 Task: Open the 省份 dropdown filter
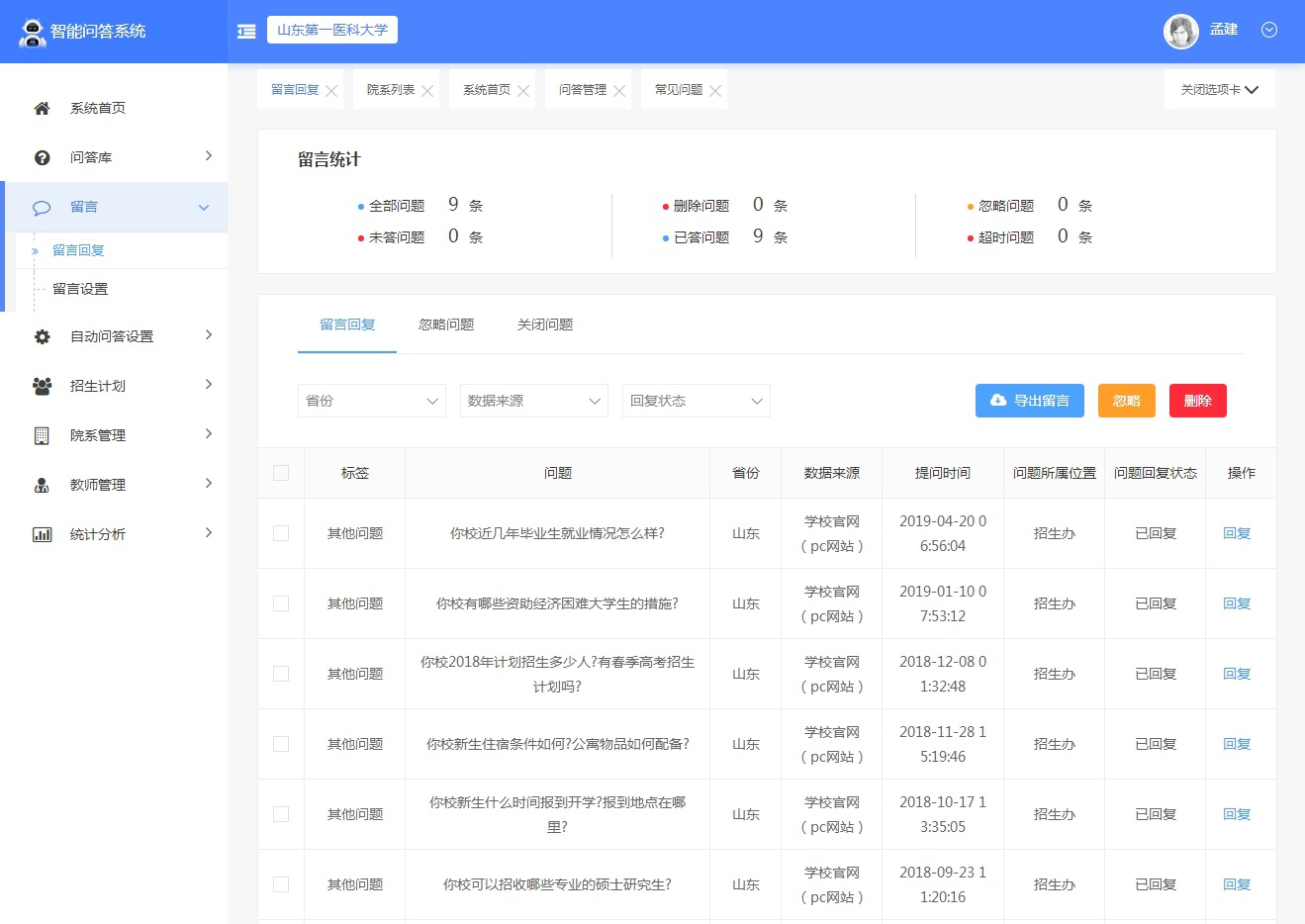[x=371, y=401]
